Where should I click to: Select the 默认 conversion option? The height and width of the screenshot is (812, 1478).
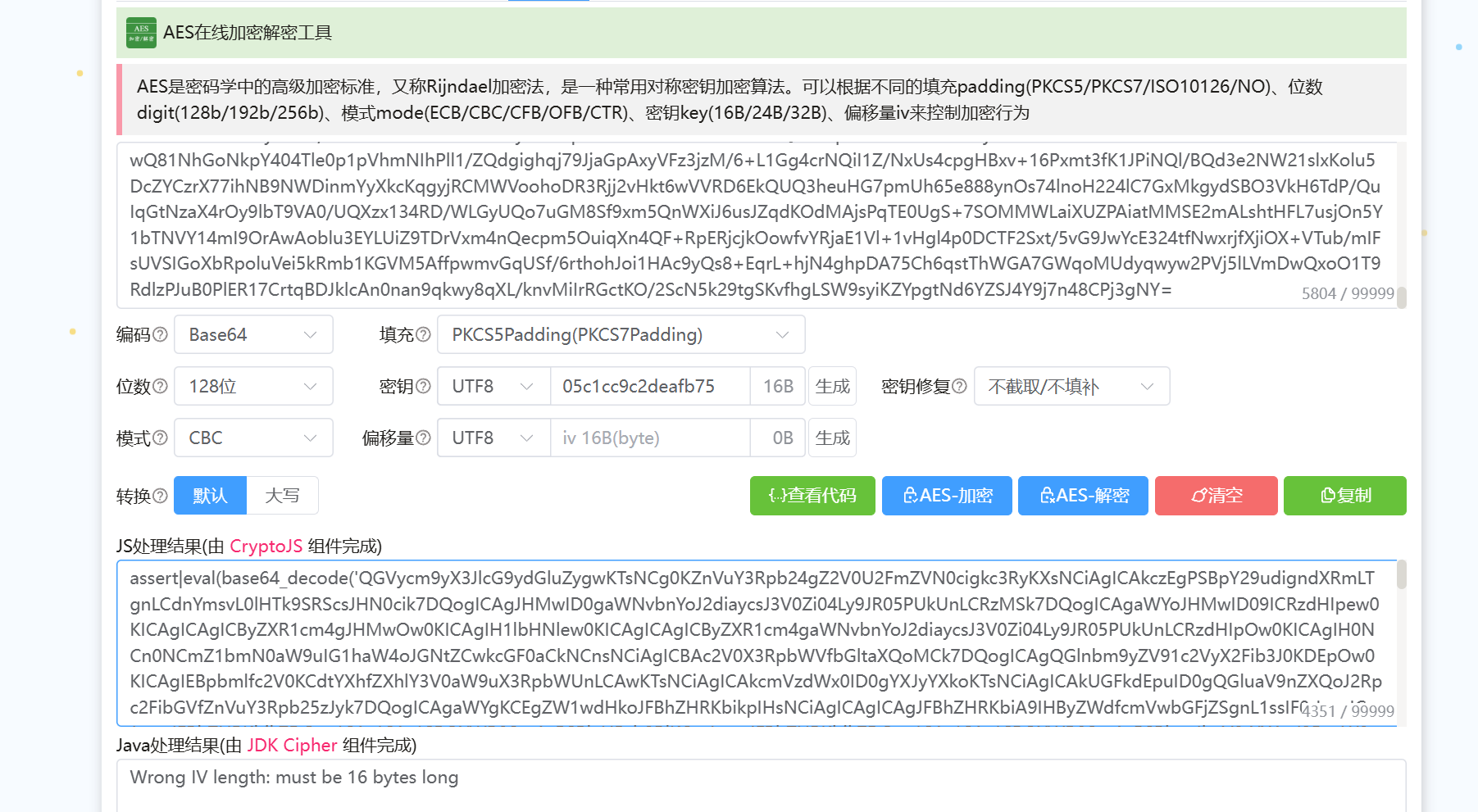coord(210,496)
